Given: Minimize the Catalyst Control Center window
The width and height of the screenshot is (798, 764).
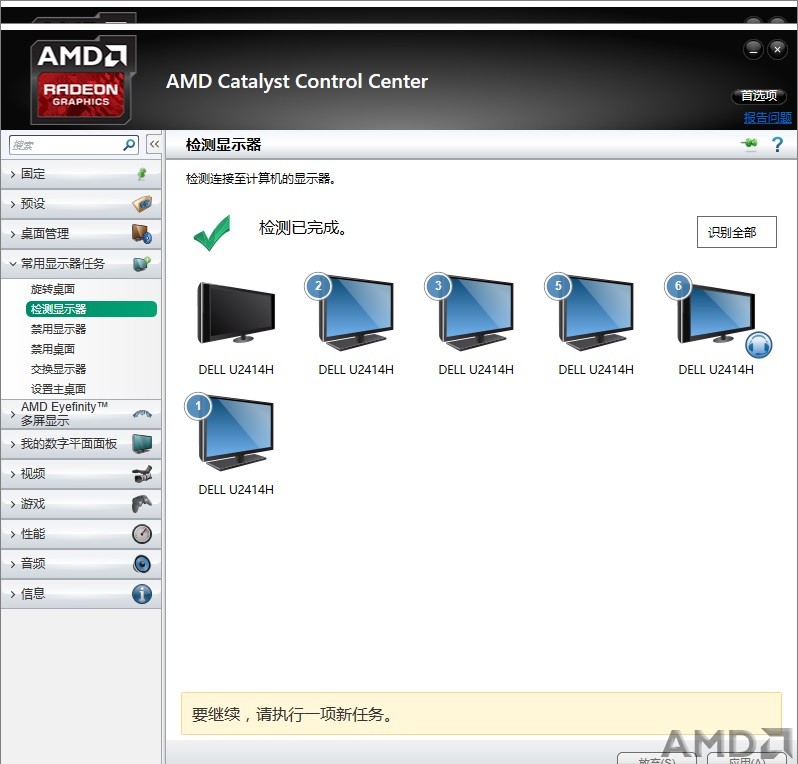Looking at the screenshot, I should pos(753,50).
